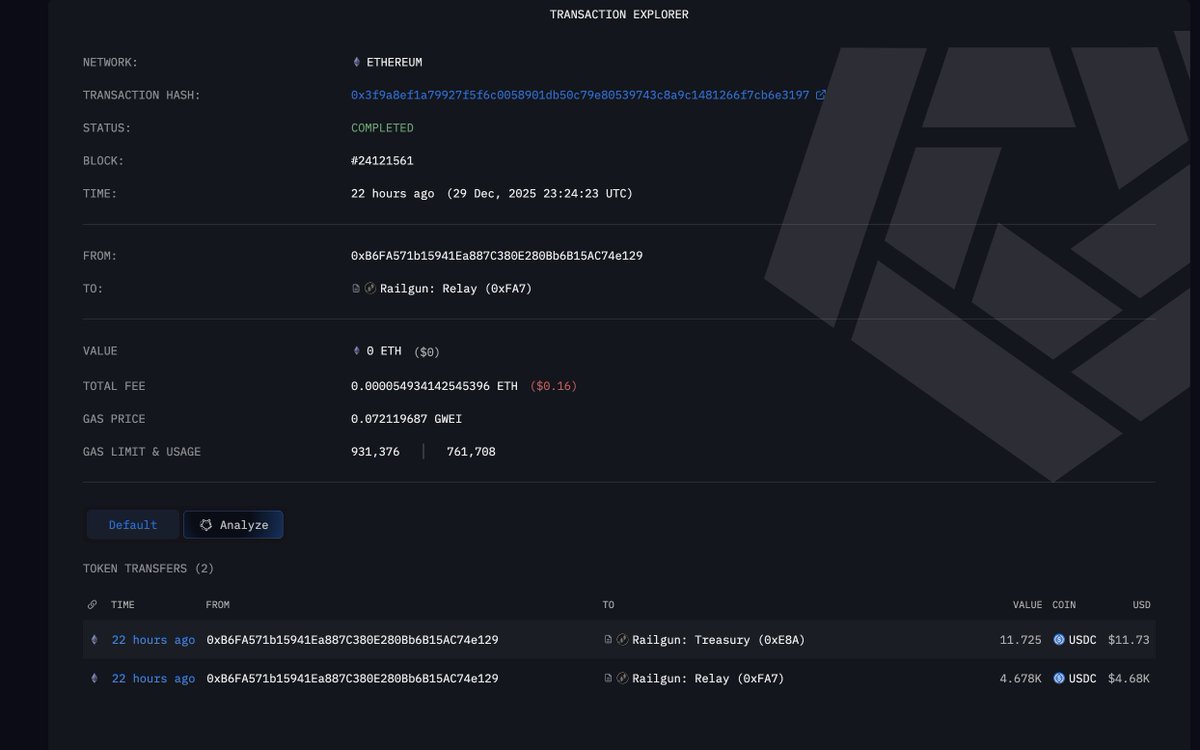Sort by the USD column header
1200x750 pixels.
click(1141, 605)
